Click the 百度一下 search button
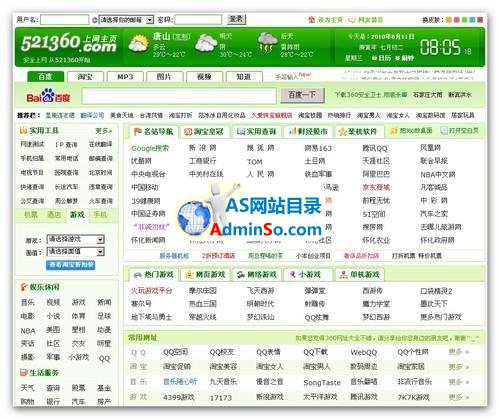 [x=302, y=95]
